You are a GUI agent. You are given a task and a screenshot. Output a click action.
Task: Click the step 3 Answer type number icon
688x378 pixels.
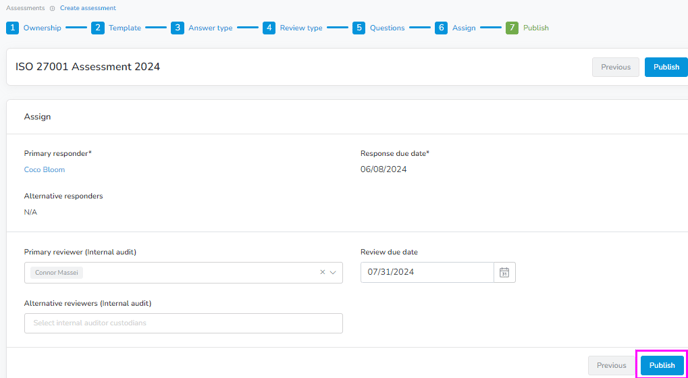(177, 28)
